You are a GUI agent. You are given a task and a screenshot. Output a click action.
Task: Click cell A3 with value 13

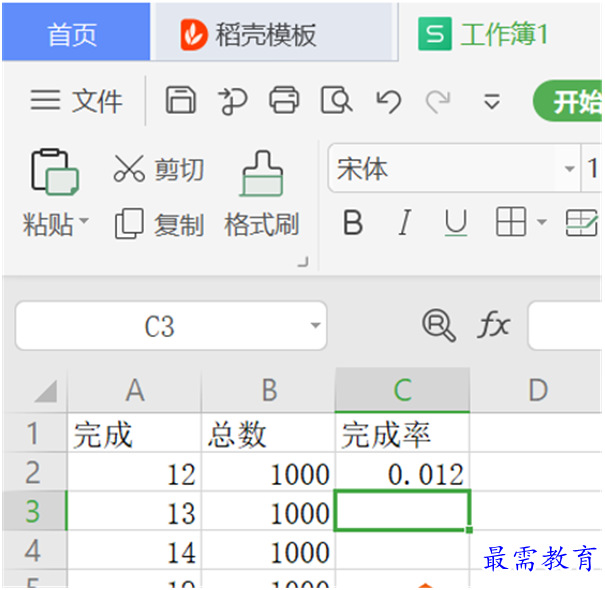tap(134, 511)
